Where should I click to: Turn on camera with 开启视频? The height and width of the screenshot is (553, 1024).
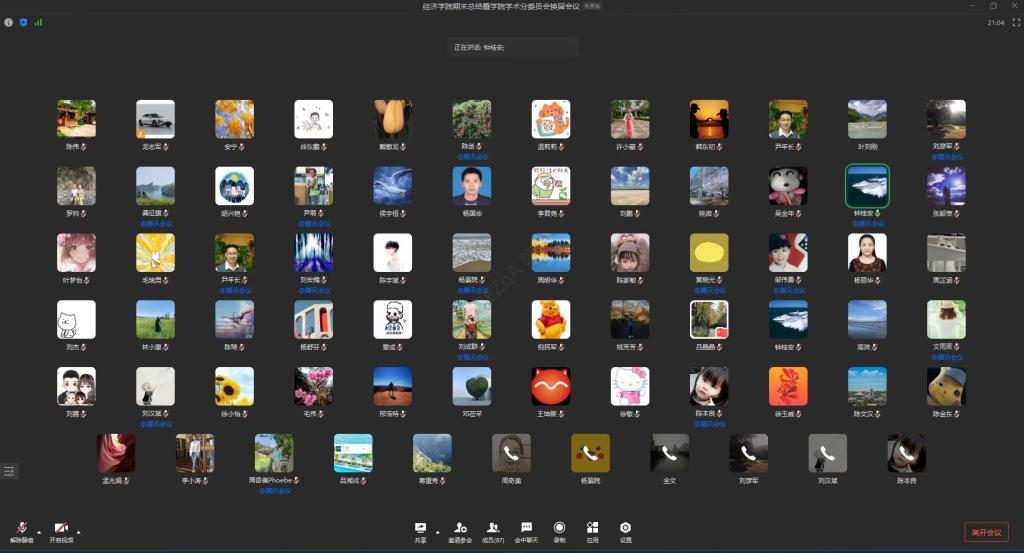62,531
